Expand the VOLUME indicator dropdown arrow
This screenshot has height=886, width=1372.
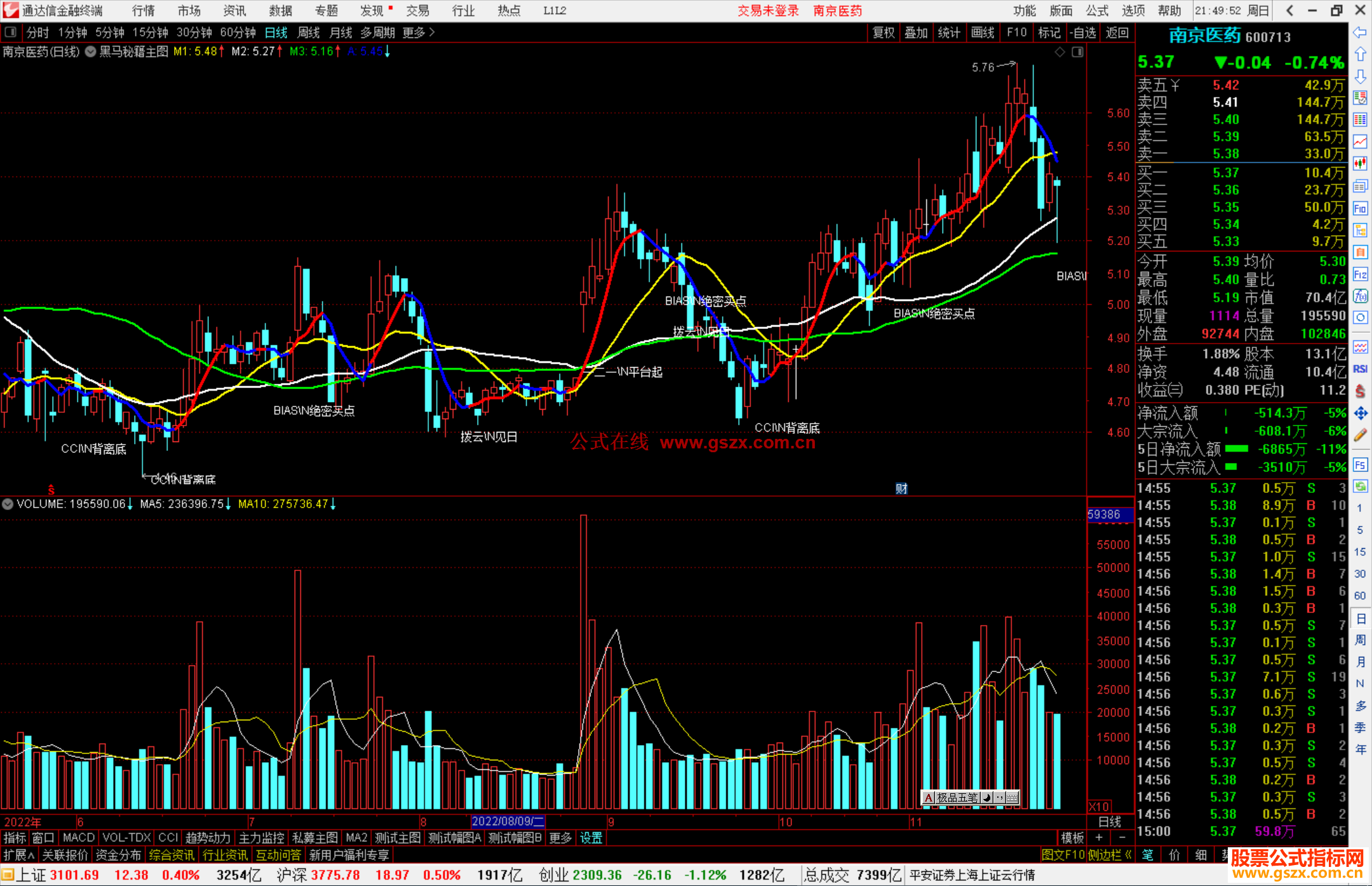(x=8, y=504)
